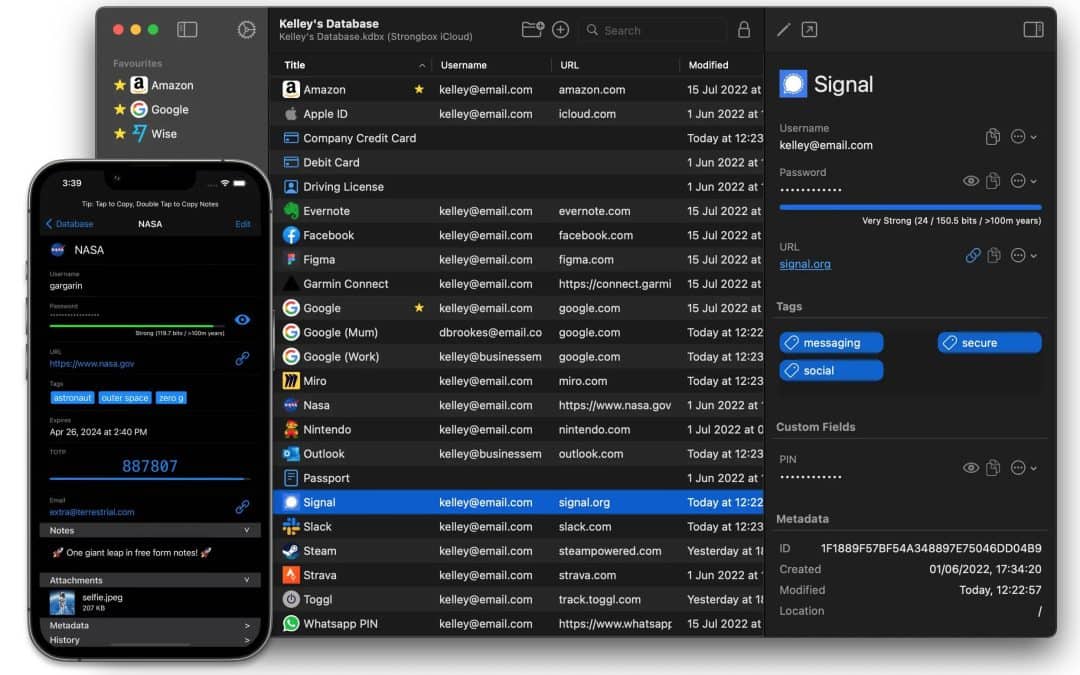
Task: Click the add new entry plus icon
Action: click(561, 30)
